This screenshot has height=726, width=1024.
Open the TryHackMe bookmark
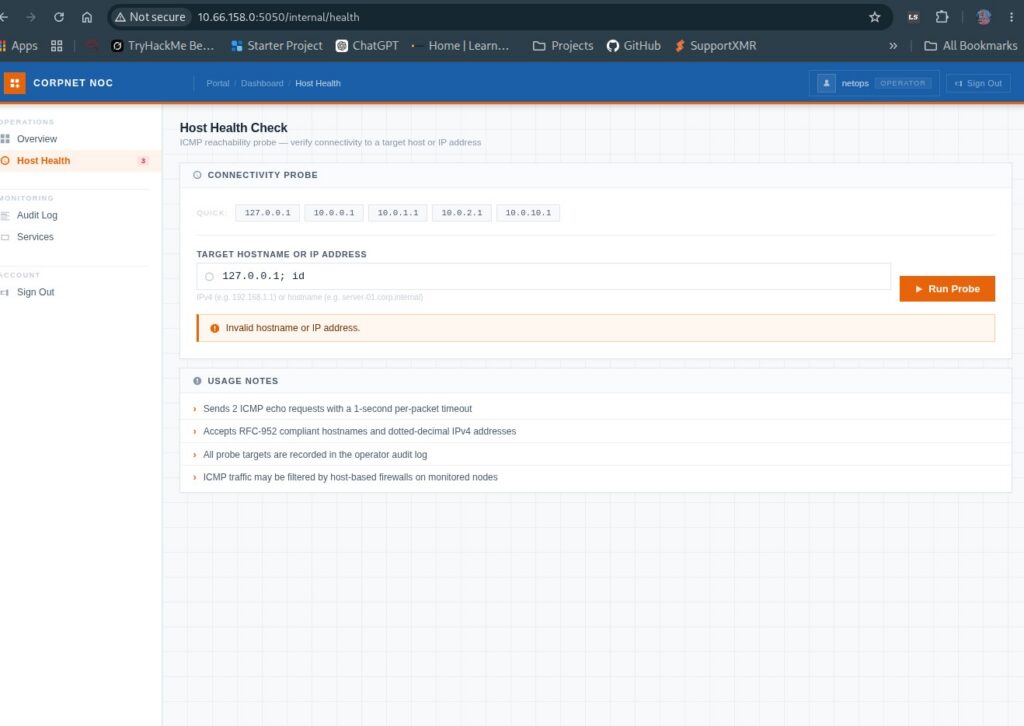click(x=163, y=46)
